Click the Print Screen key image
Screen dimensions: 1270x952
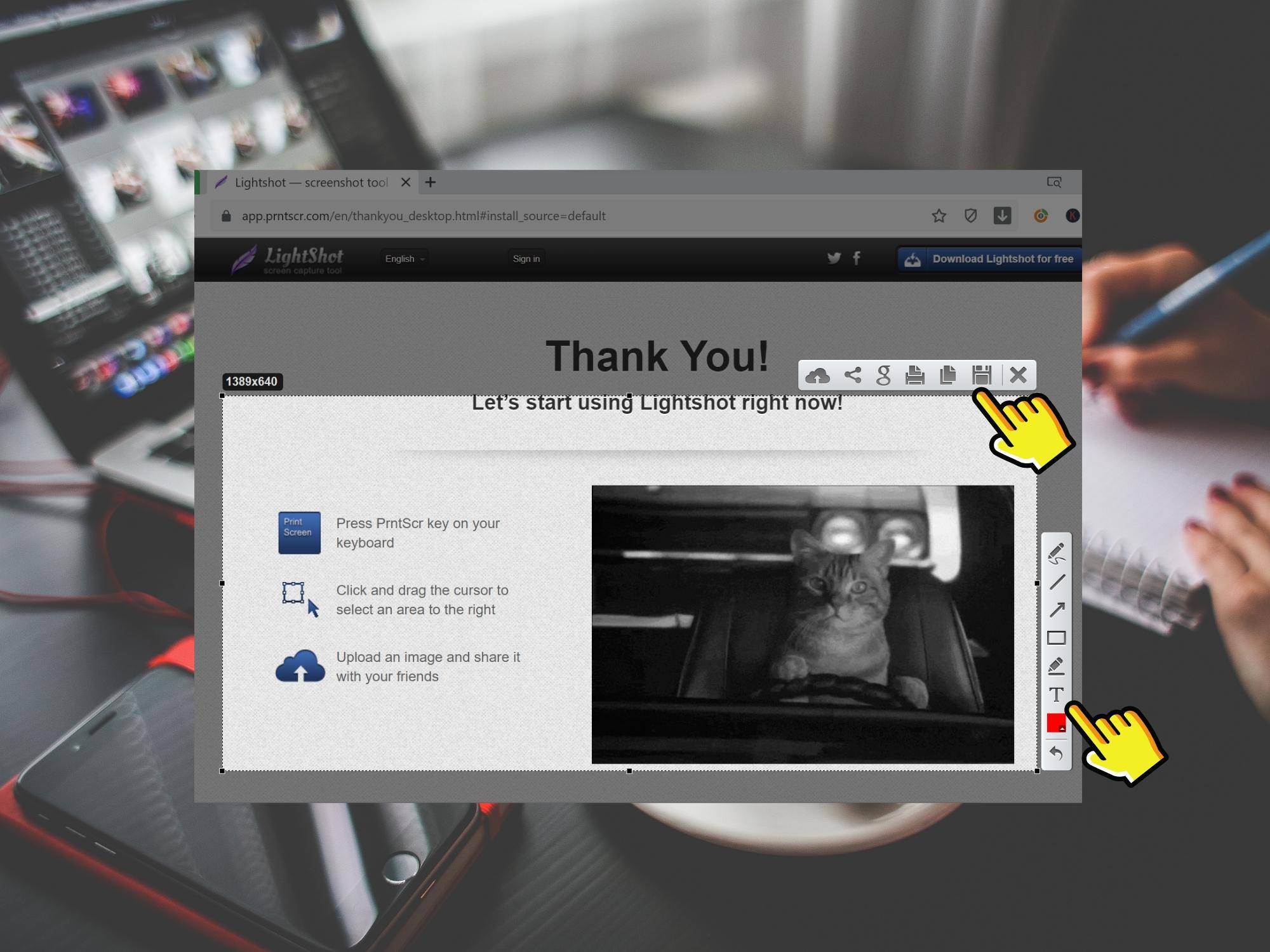pos(299,532)
